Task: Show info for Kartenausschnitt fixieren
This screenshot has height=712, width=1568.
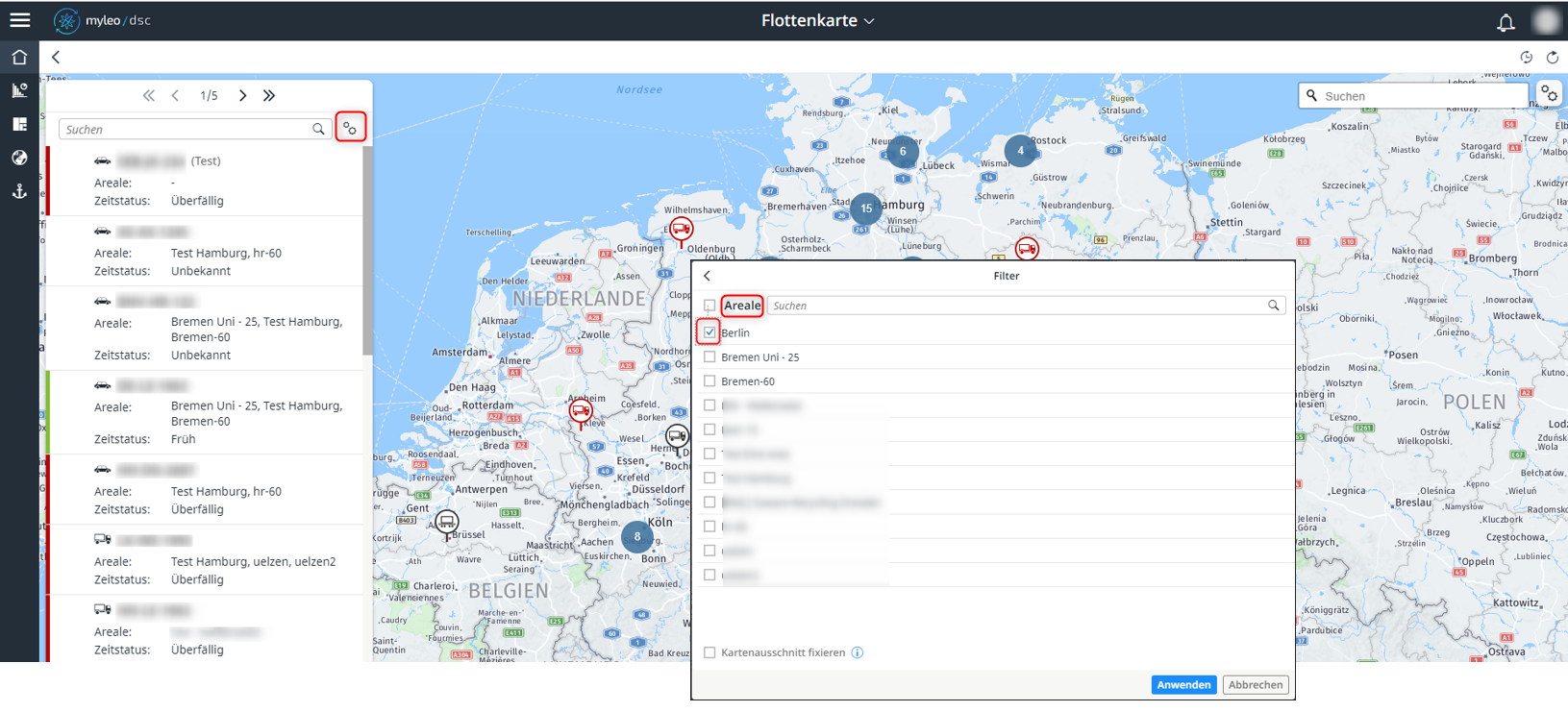Action: (x=858, y=652)
